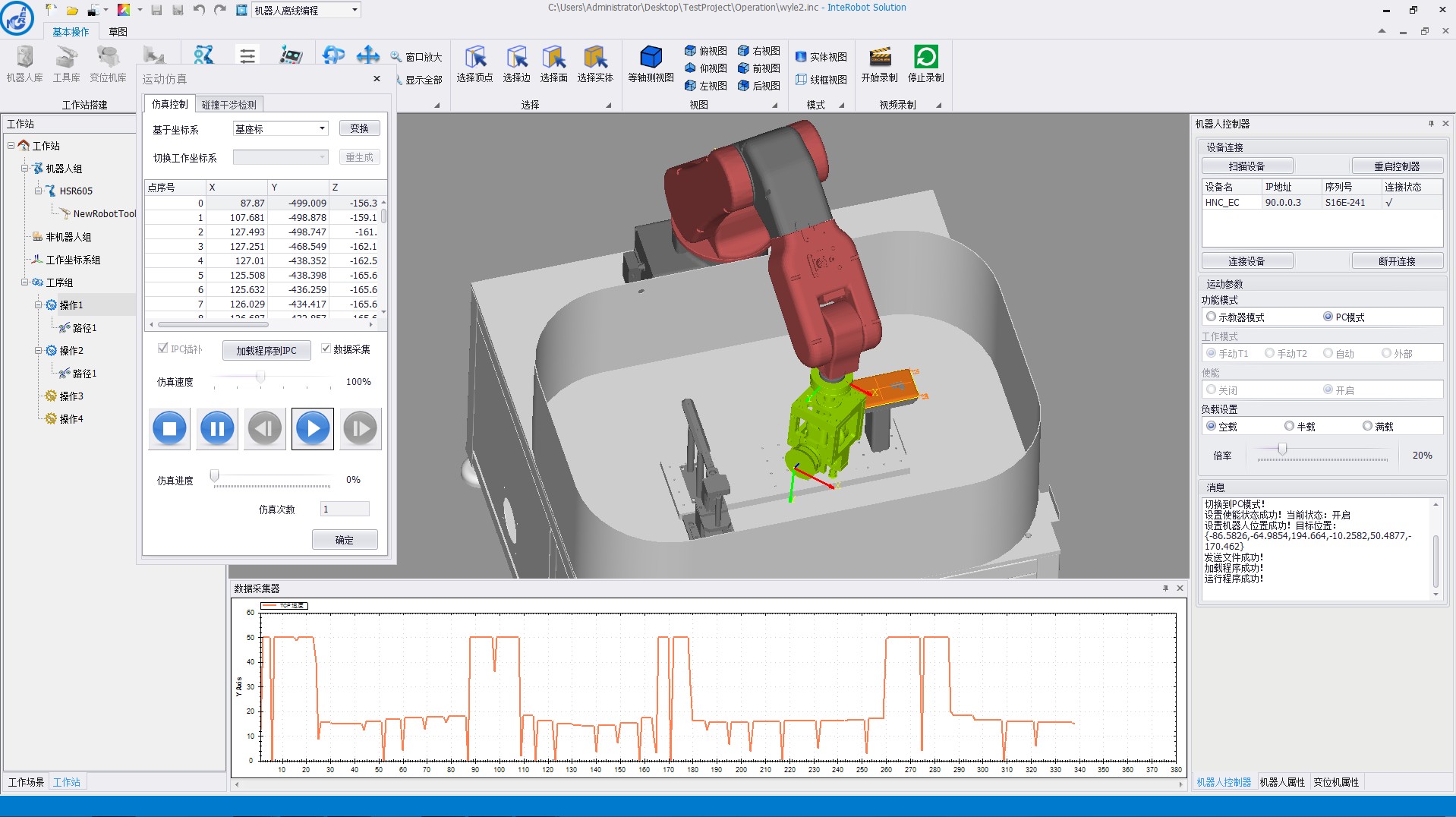Viewport: 1456px width, 817px height.
Task: Open the 机器人属性 bottom tab
Action: (1282, 782)
